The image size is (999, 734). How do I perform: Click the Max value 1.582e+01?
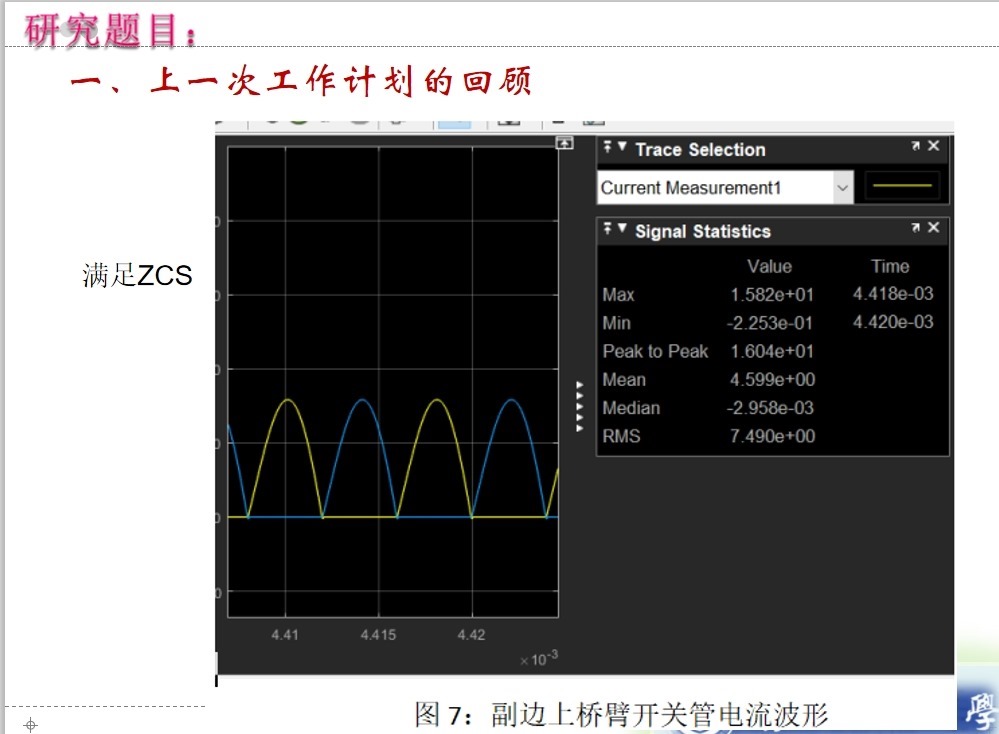point(772,294)
